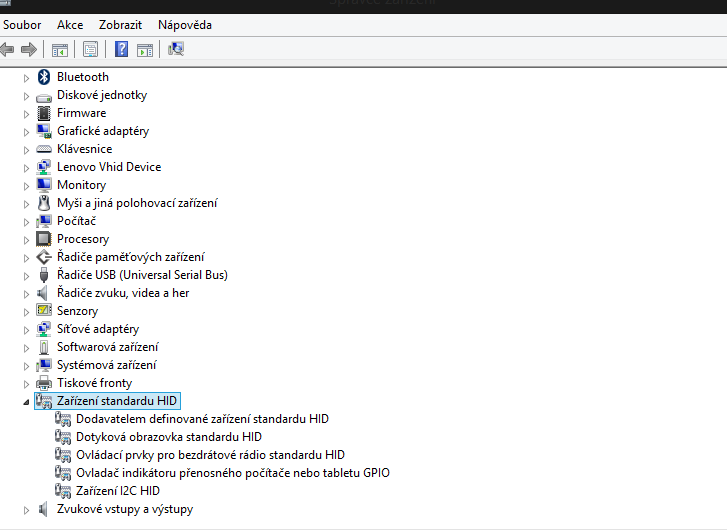This screenshot has width=727, height=531.
Task: Click the Forward arrow toolbar button
Action: pos(29,49)
